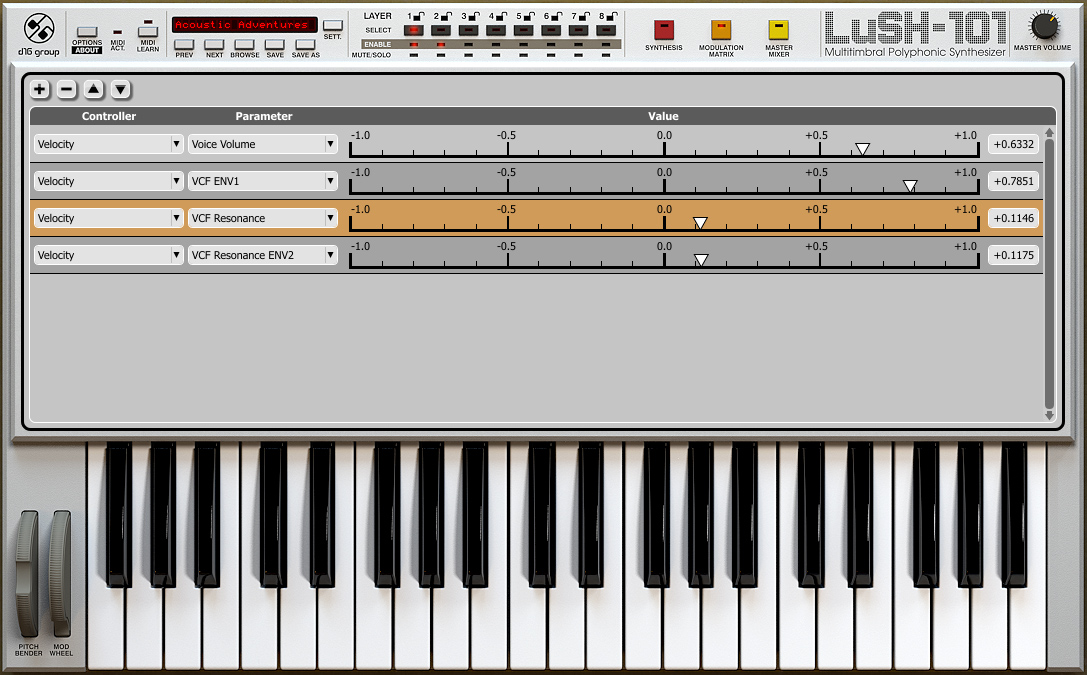Click the +0.6332 value field
The height and width of the screenshot is (675, 1087).
click(x=1014, y=144)
